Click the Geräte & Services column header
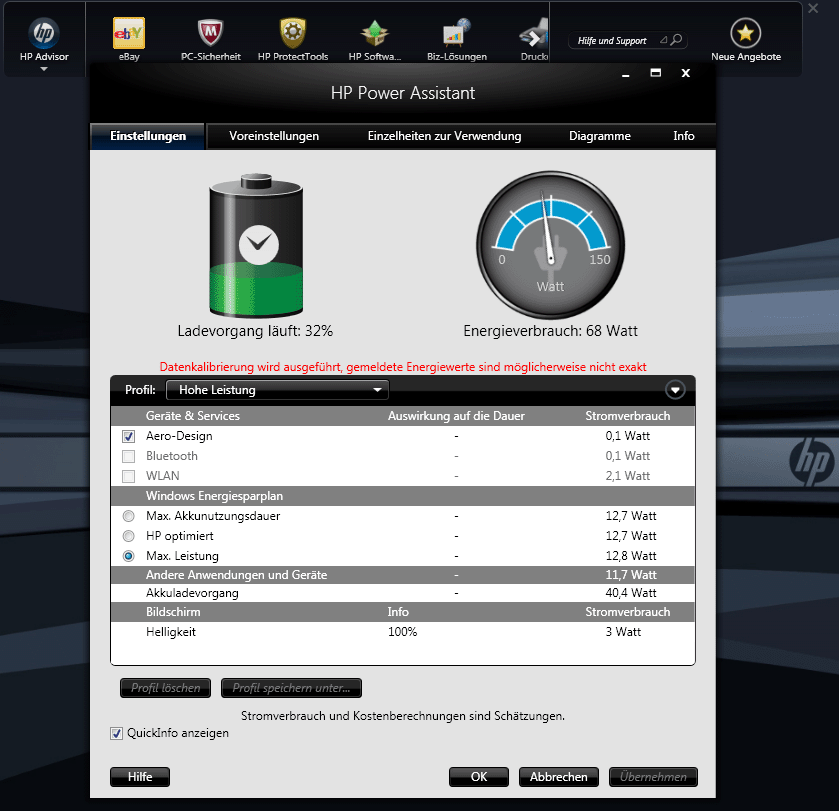The image size is (839, 811). [193, 416]
